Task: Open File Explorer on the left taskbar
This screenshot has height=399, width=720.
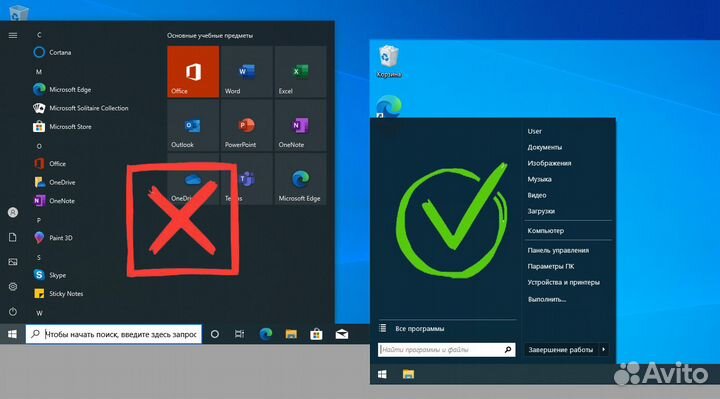Action: 291,334
